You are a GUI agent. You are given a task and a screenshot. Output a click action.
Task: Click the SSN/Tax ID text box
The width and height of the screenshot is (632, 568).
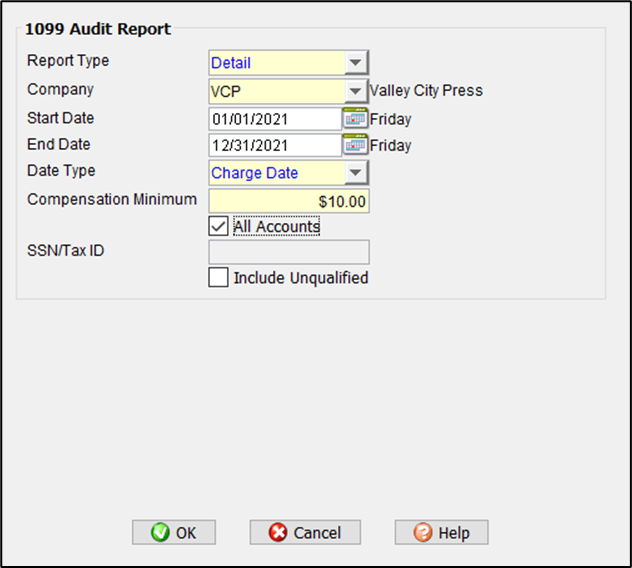[x=288, y=251]
